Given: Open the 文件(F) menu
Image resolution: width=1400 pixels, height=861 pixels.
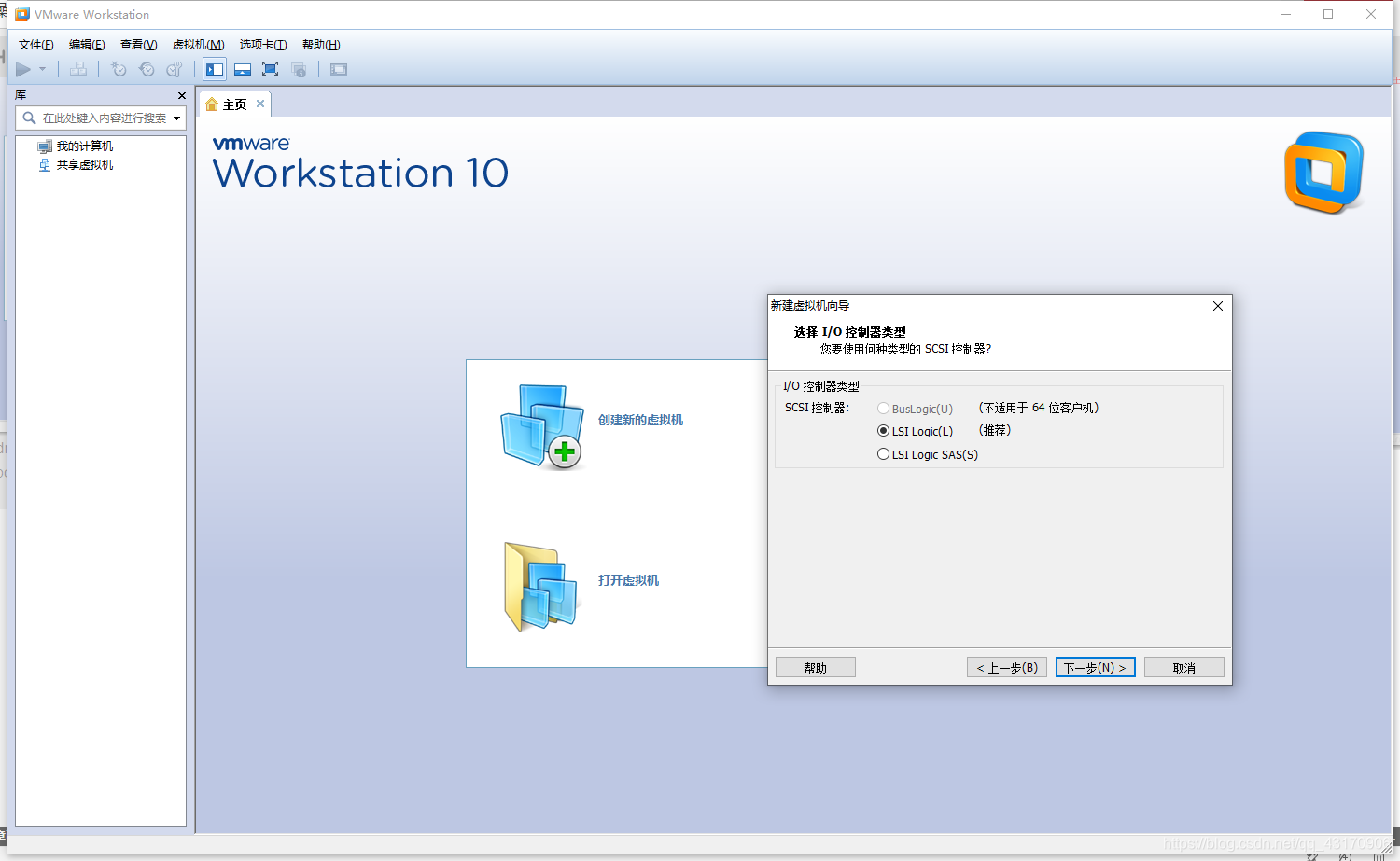Looking at the screenshot, I should [x=36, y=45].
